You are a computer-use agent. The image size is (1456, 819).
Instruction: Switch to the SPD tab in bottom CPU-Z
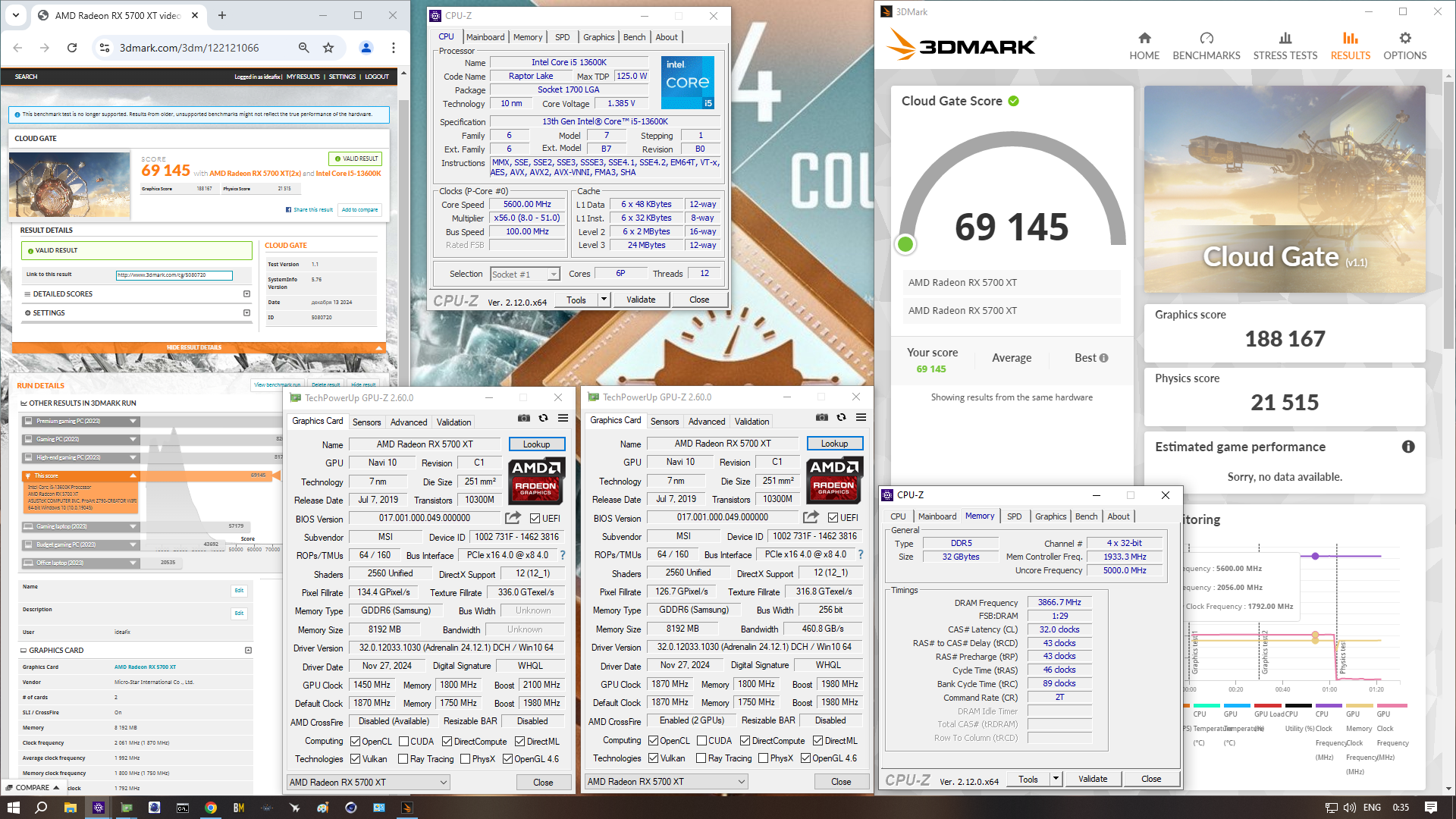1015,516
